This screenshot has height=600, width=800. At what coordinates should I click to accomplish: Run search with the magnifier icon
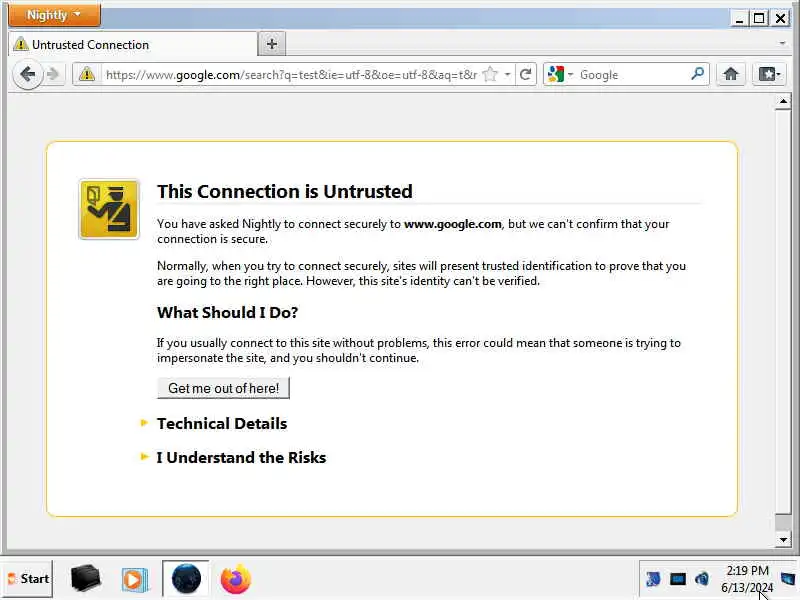click(697, 74)
